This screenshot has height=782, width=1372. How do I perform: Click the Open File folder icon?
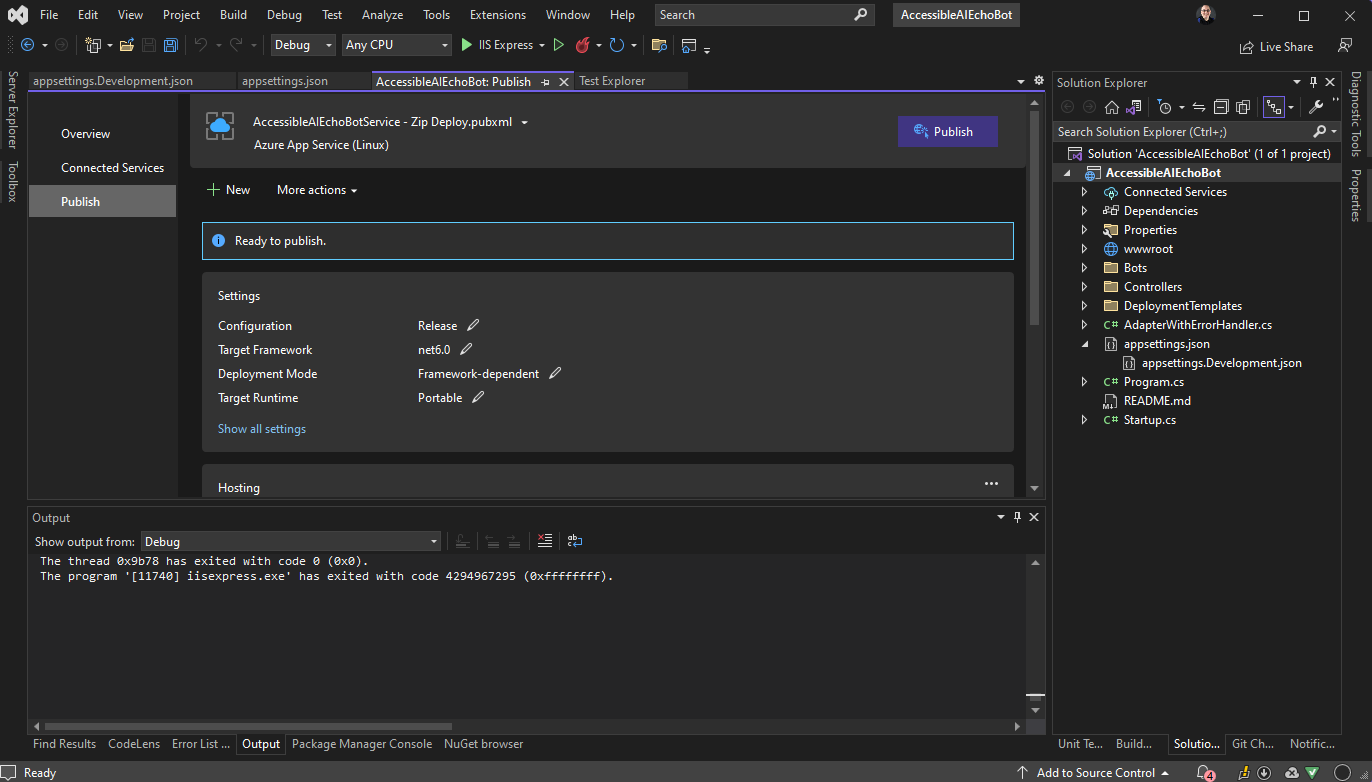pos(127,45)
